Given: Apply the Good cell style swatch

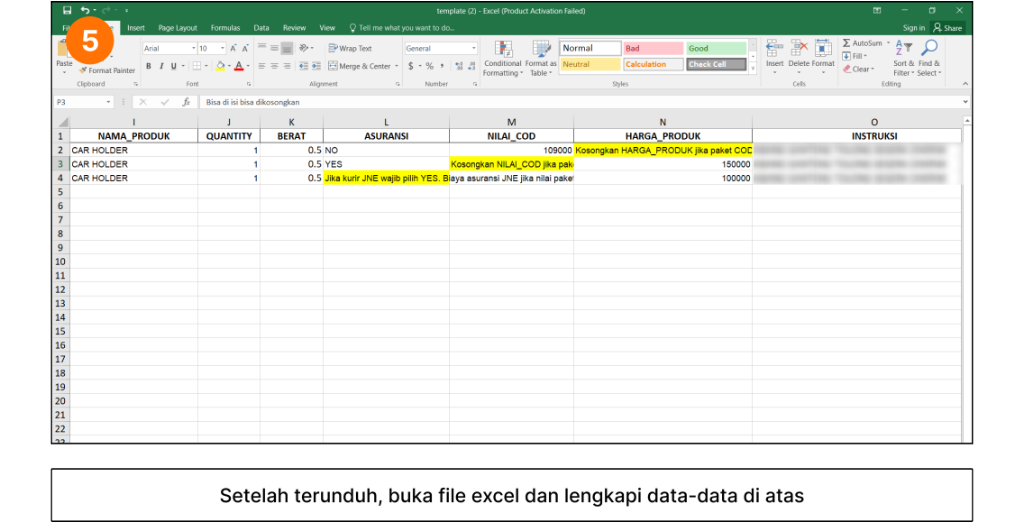Looking at the screenshot, I should [715, 48].
